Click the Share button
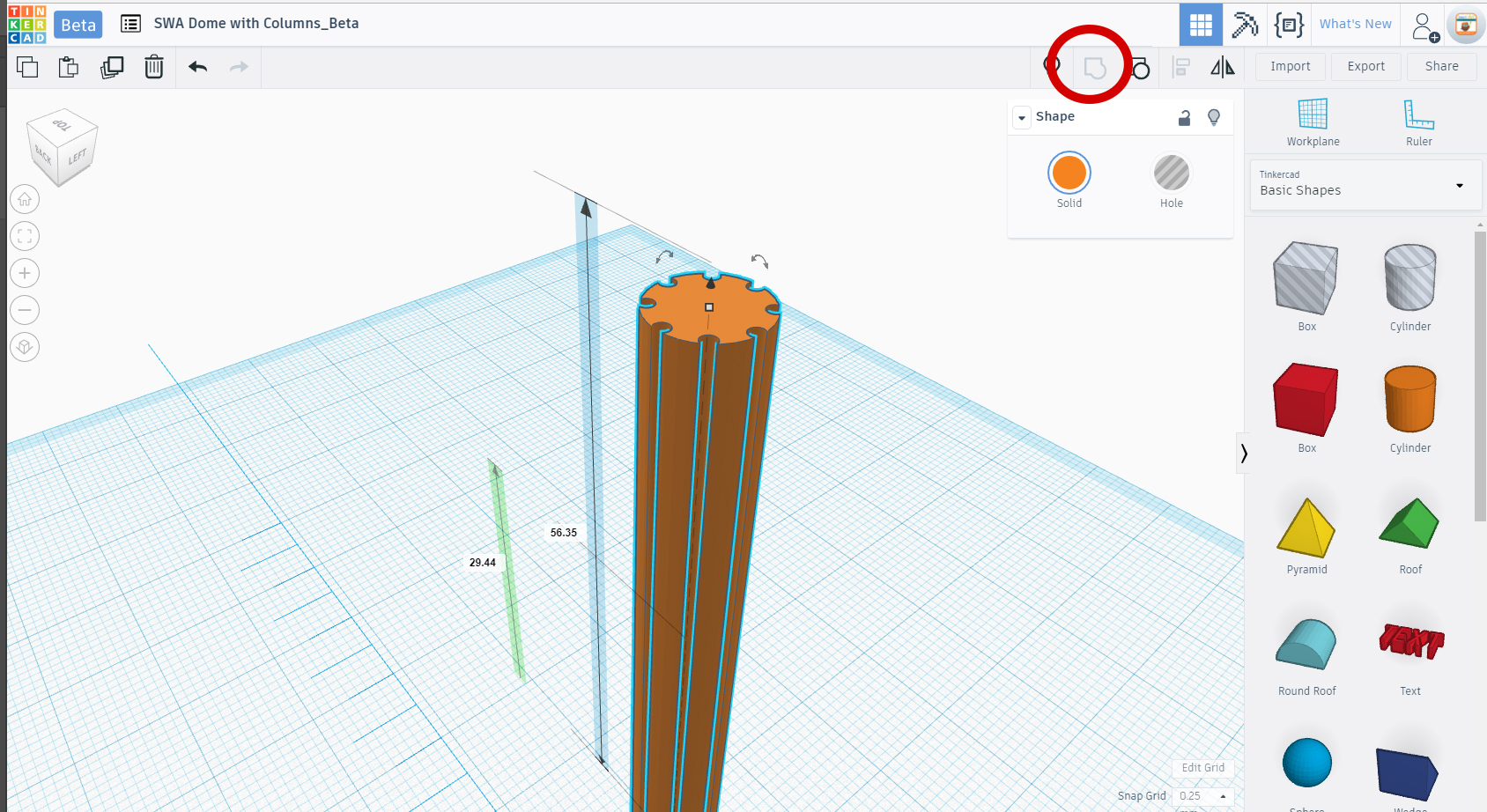 (x=1441, y=67)
